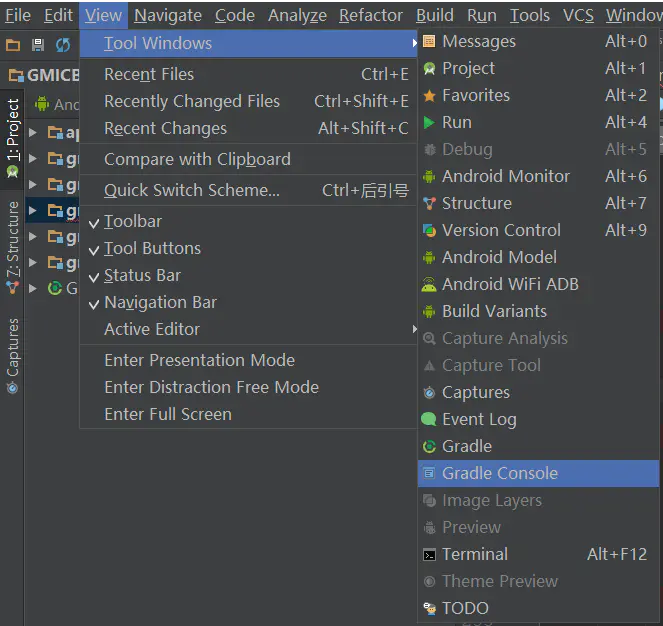Toggle the Status Bar visibility option

(142, 275)
